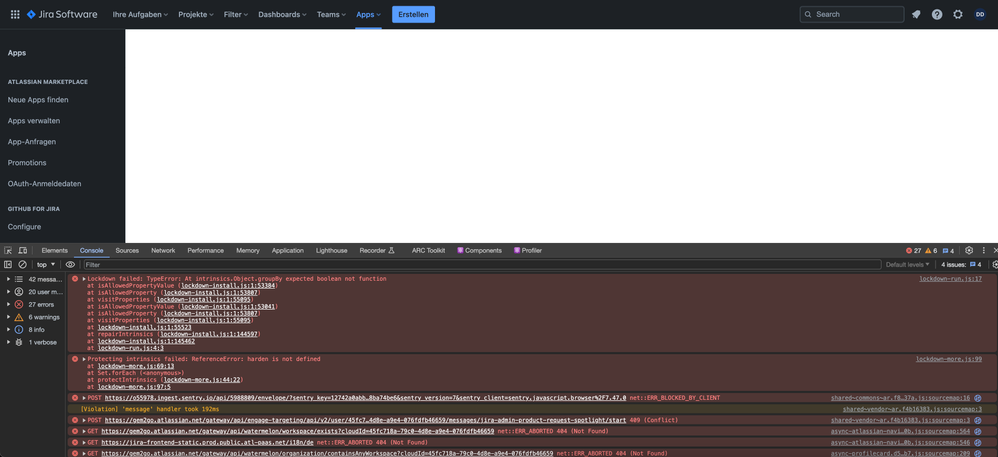Switch to the Application tab
Screen dimensions: 998x457
point(288,251)
